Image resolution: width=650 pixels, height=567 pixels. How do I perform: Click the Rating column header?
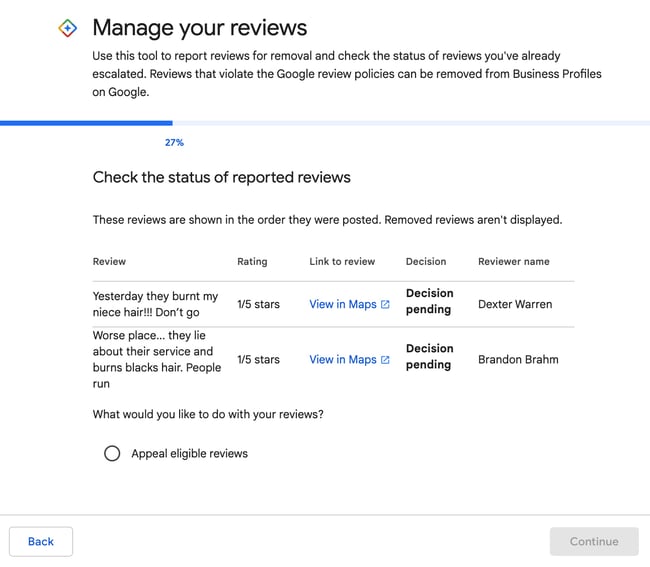[252, 262]
